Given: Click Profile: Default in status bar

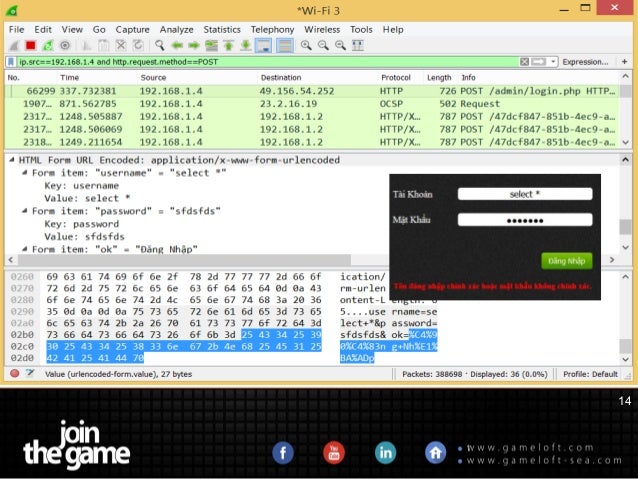Looking at the screenshot, I should tap(590, 374).
